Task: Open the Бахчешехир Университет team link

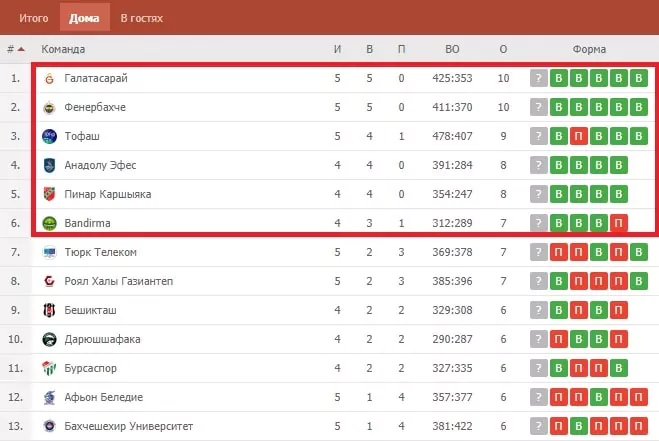Action: pos(129,426)
